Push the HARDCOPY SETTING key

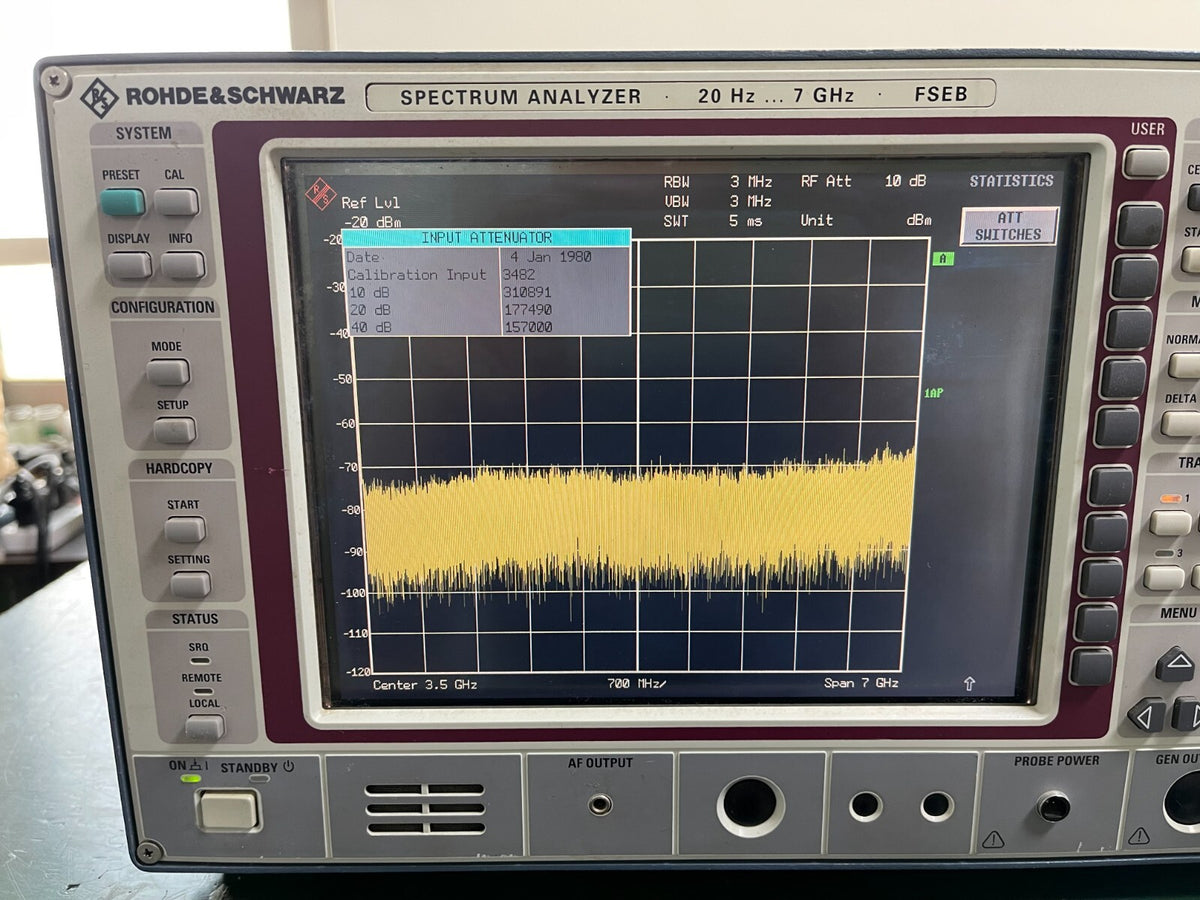coord(190,584)
